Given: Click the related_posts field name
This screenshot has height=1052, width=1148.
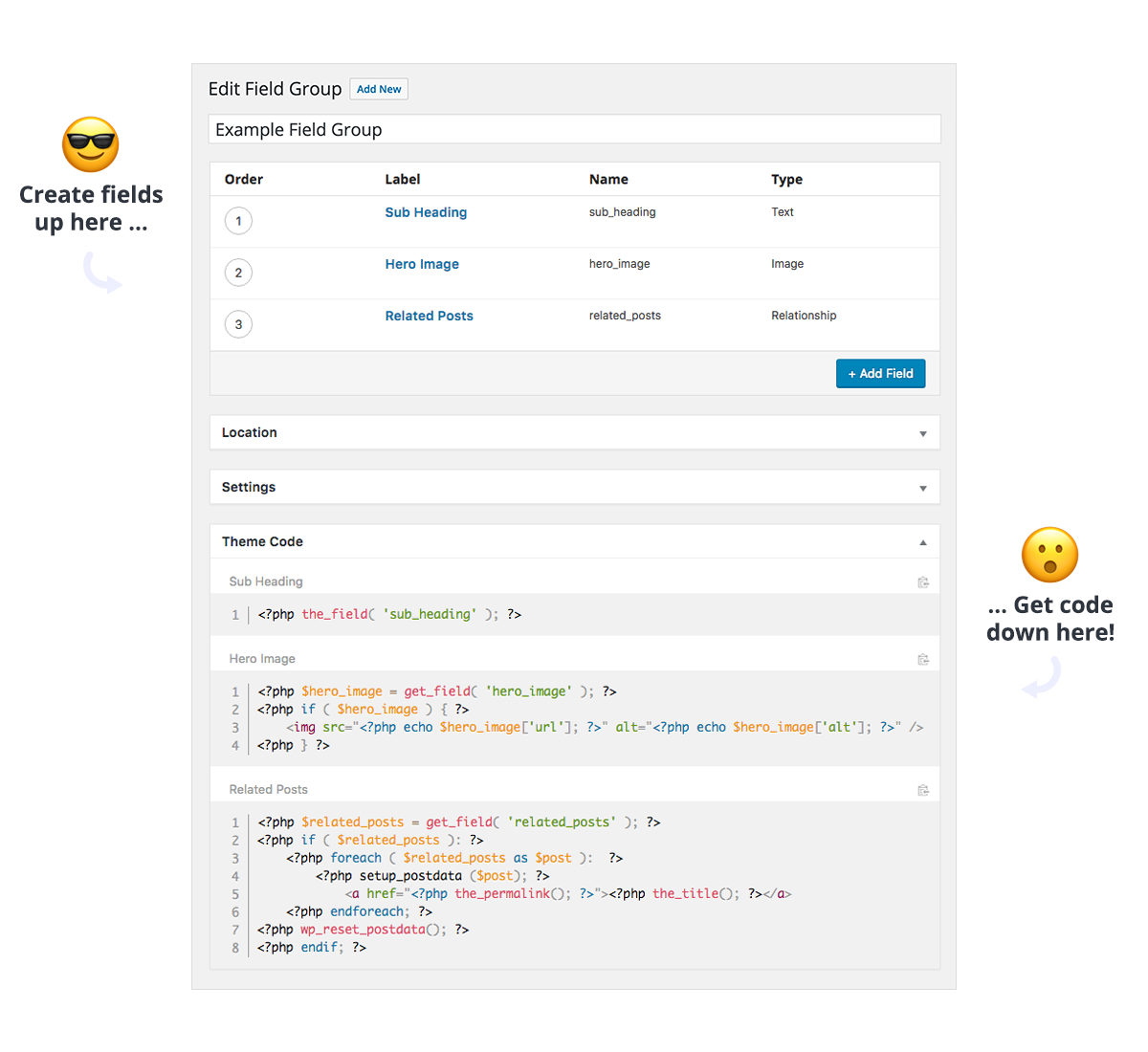Looking at the screenshot, I should point(625,316).
